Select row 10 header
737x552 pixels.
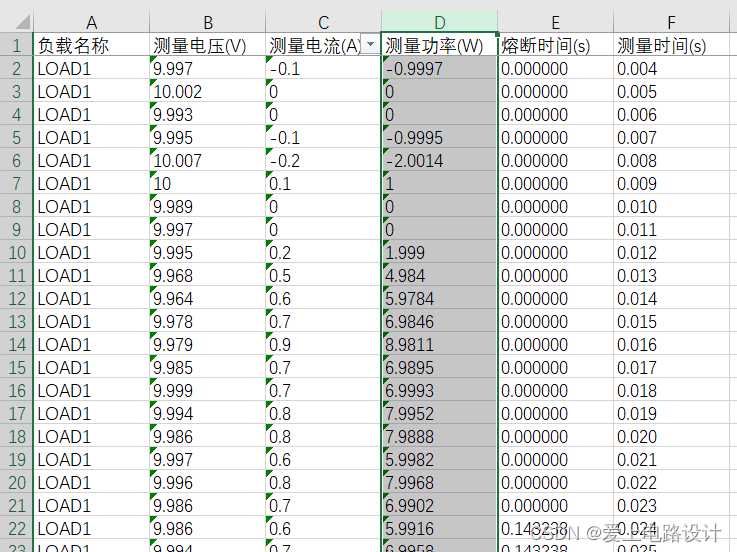[x=16, y=252]
